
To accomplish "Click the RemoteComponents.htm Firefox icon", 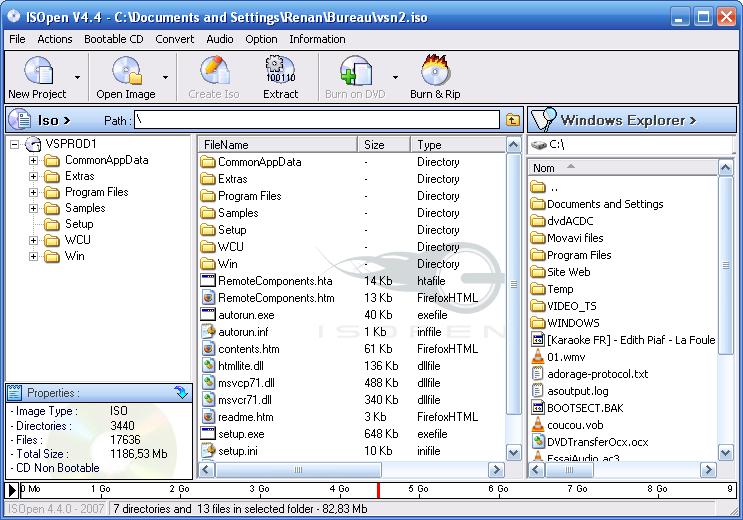I will point(208,298).
